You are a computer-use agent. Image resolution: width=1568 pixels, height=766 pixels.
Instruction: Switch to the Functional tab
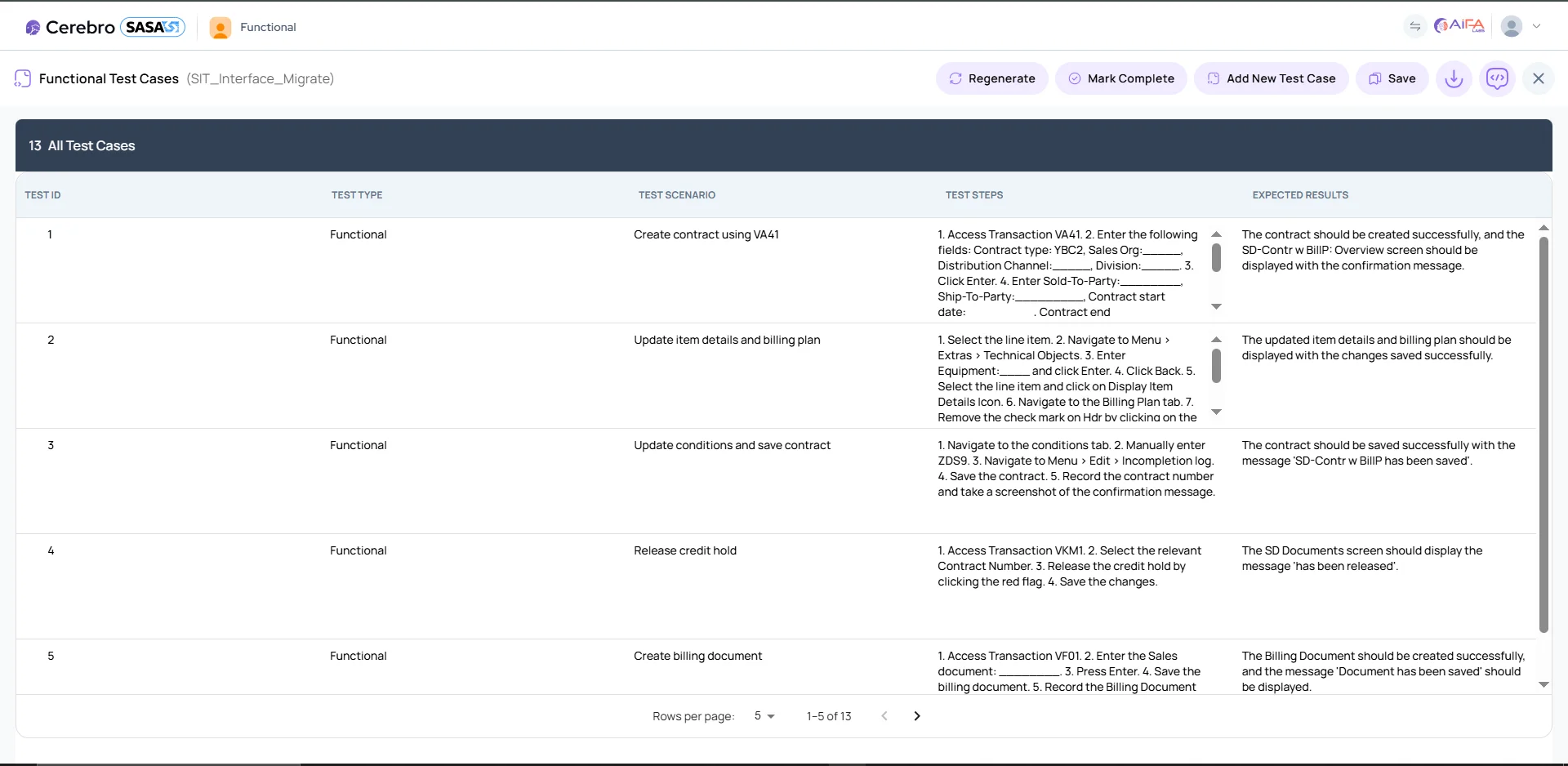pyautogui.click(x=253, y=27)
